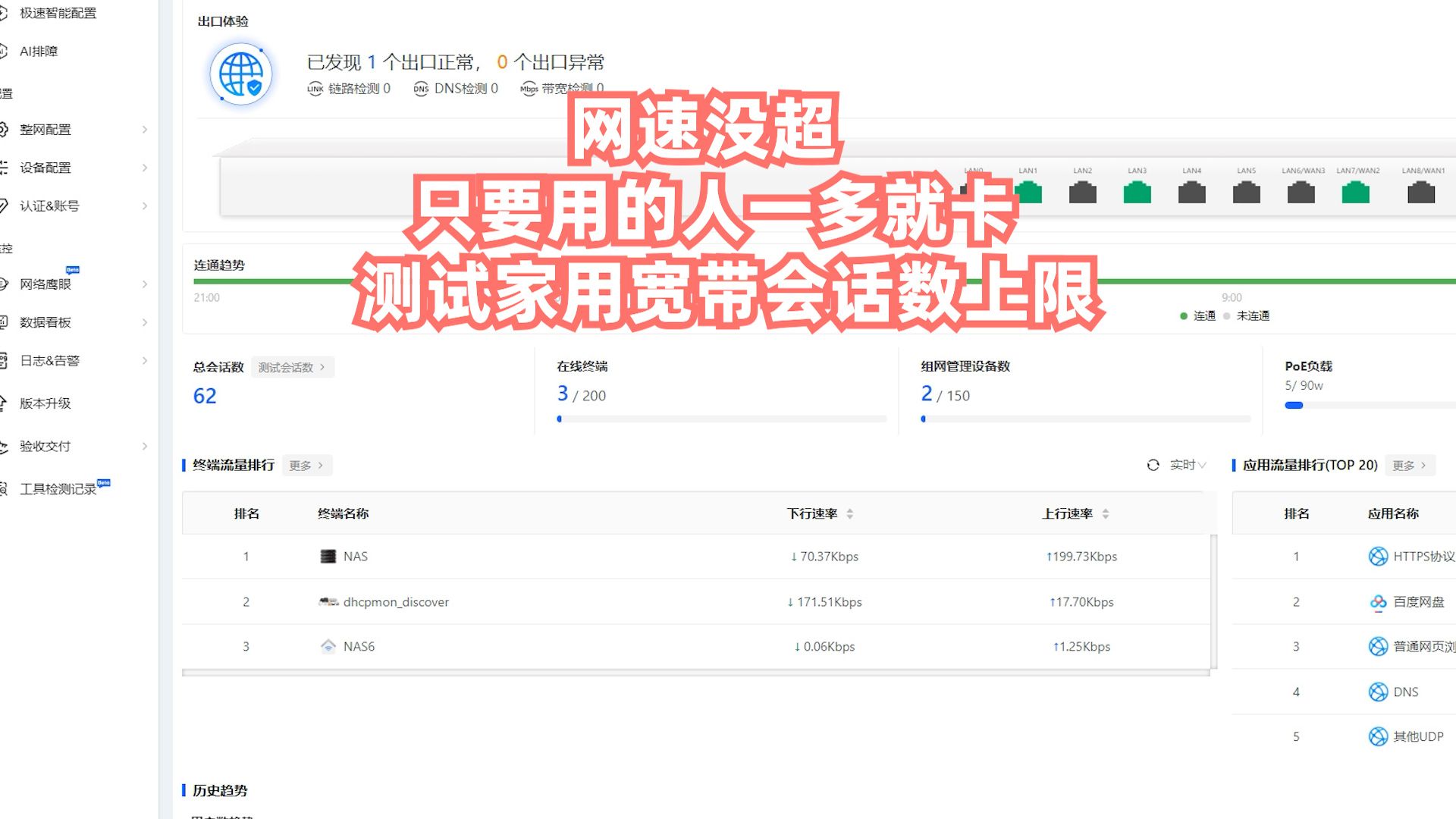Click the globe shield outlet experience icon
Viewport: 1456px width, 819px height.
click(x=241, y=74)
